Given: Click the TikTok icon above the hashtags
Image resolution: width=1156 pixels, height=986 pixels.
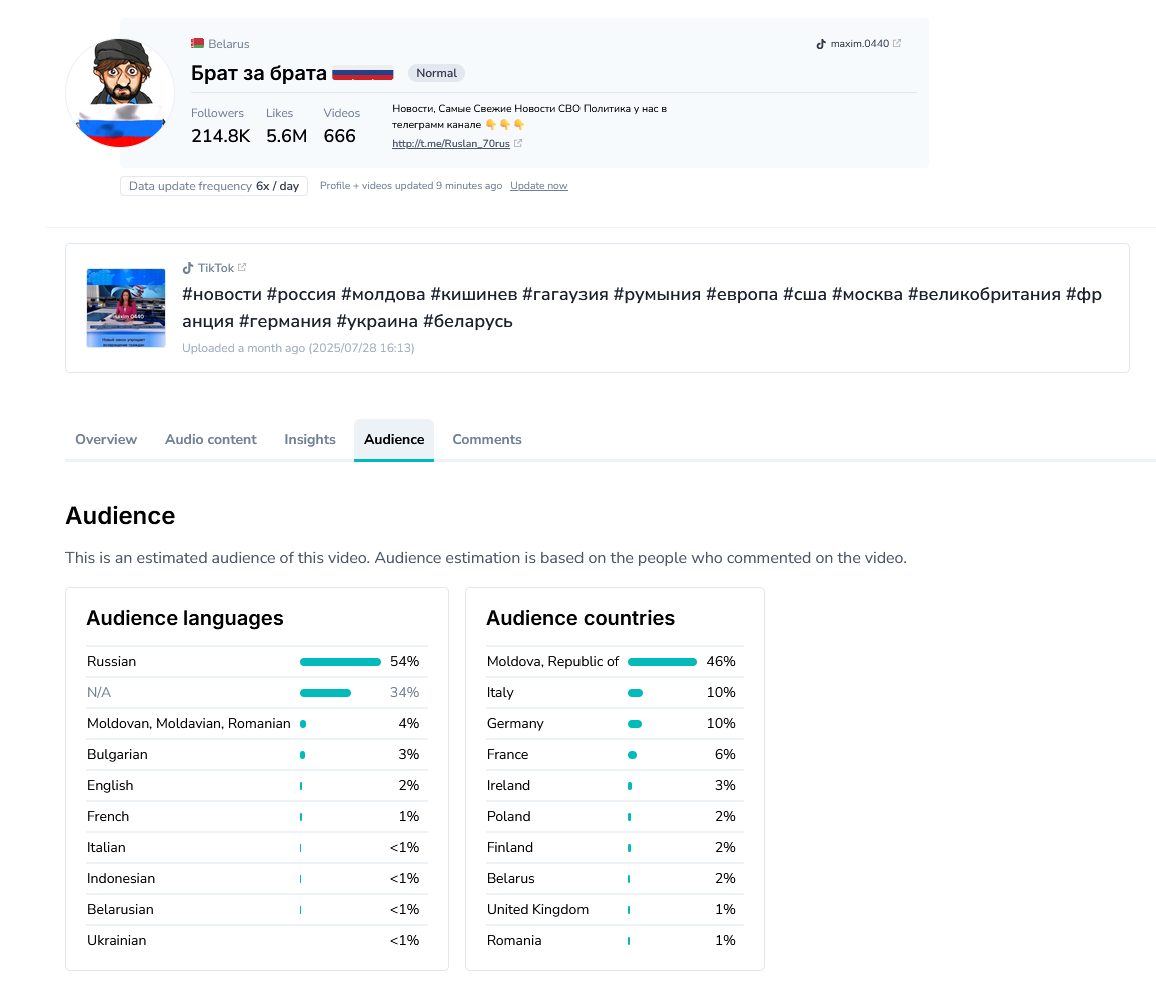Looking at the screenshot, I should click(188, 268).
